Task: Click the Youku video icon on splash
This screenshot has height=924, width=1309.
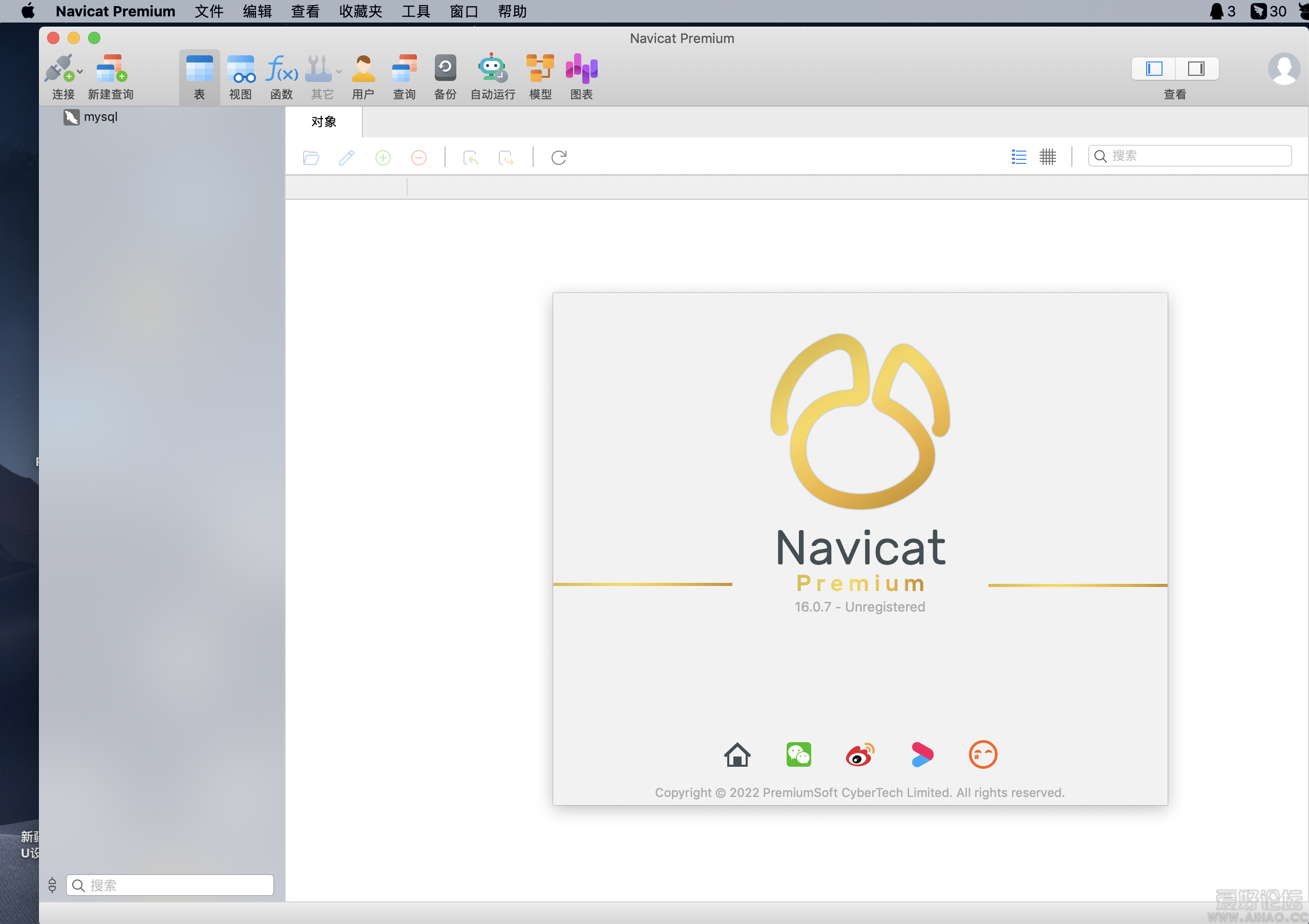Action: 922,755
